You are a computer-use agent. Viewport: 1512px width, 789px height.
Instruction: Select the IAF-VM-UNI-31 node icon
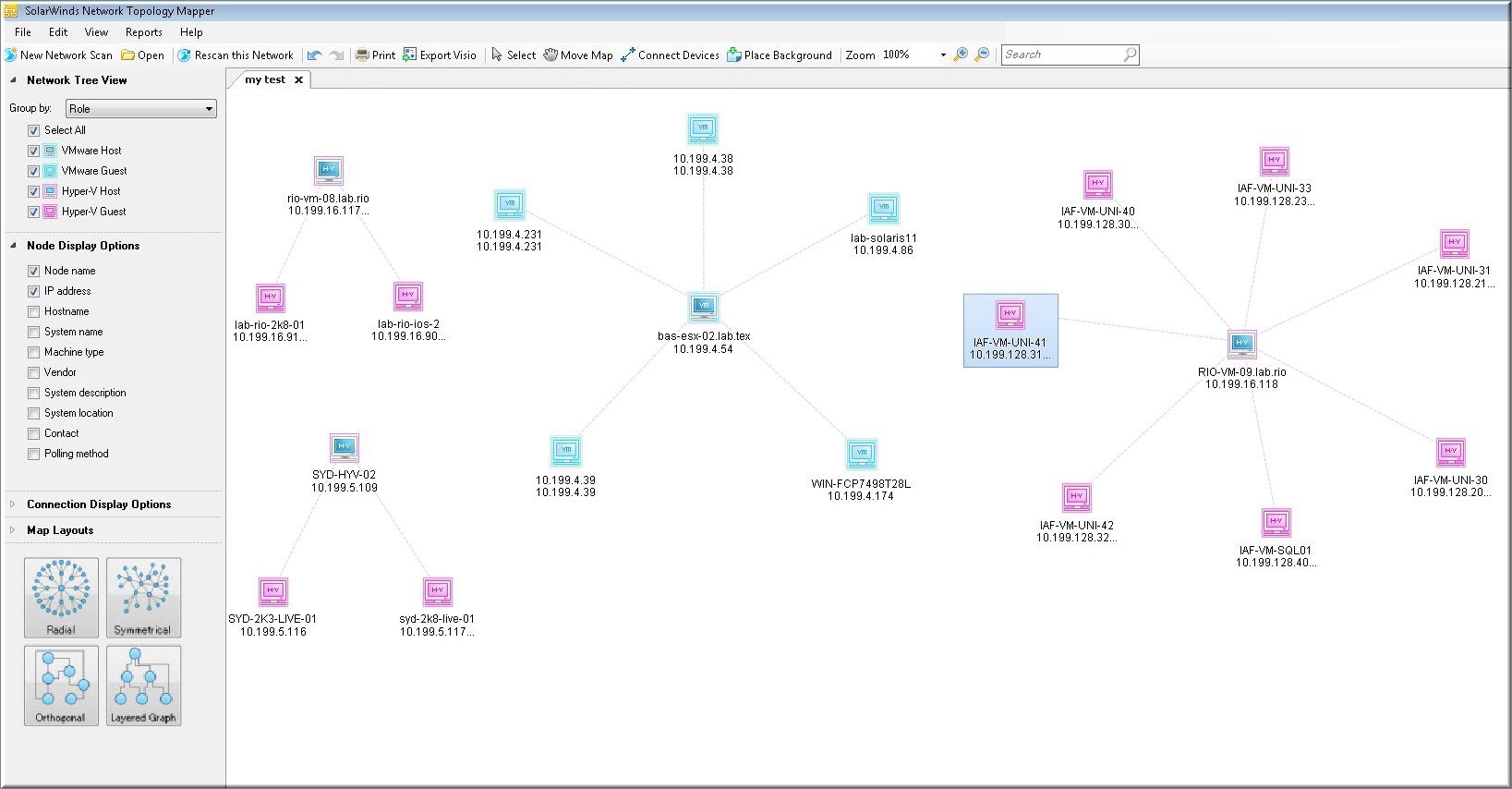pyautogui.click(x=1455, y=243)
